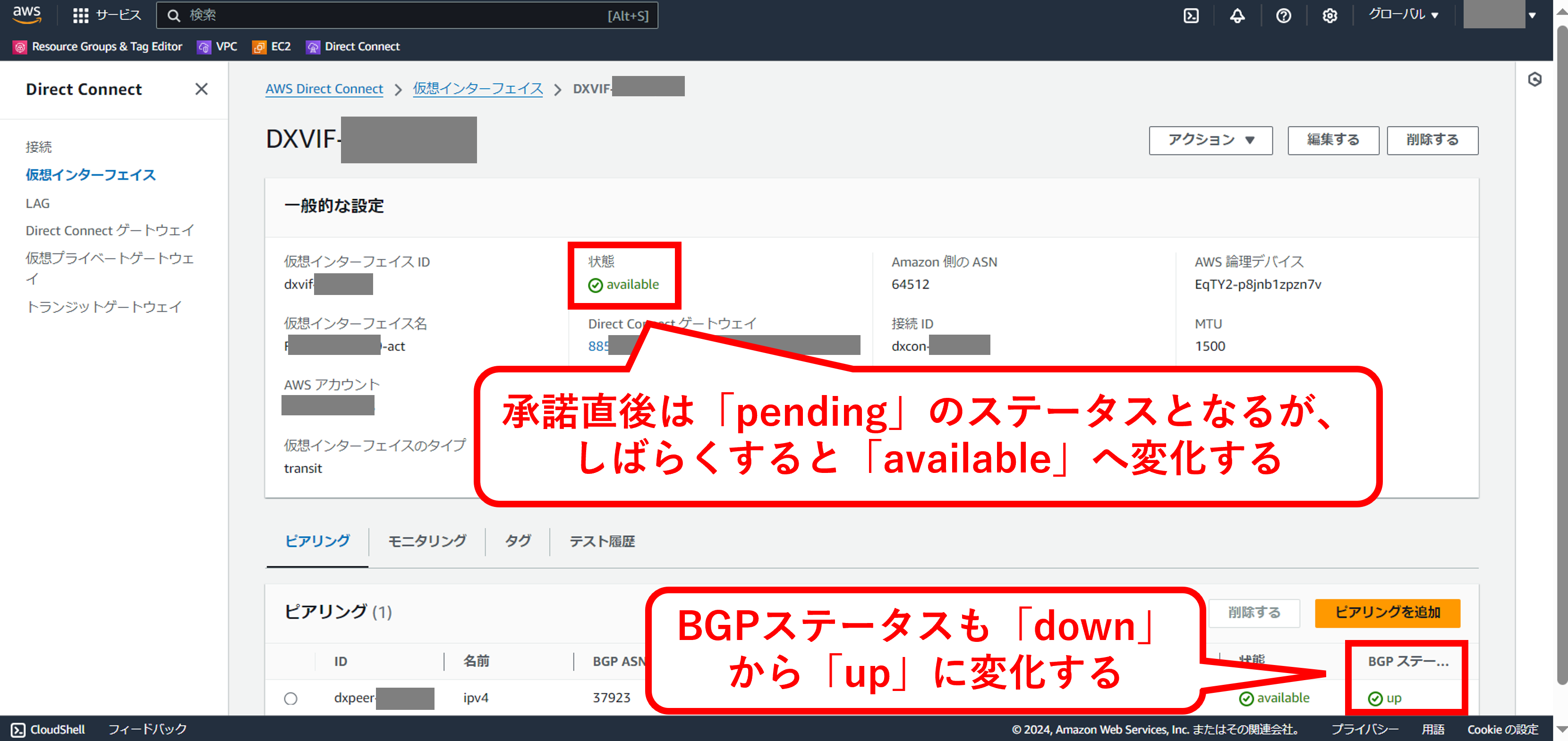Viewport: 1568px width, 741px height.
Task: Click the logical device EqTY2-p8jnb1zpzn7v
Action: pos(1258,285)
